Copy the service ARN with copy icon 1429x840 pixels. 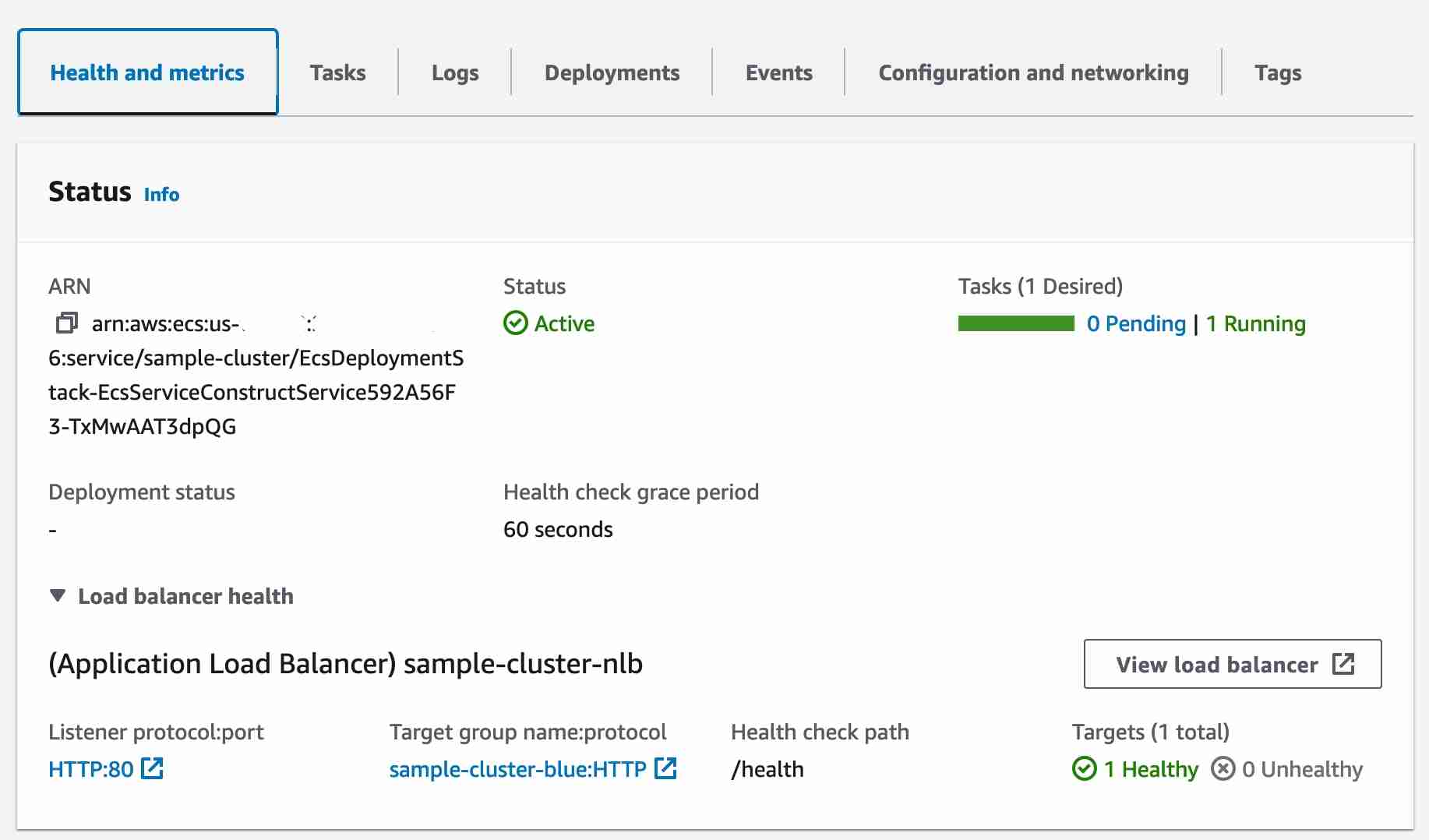tap(67, 323)
